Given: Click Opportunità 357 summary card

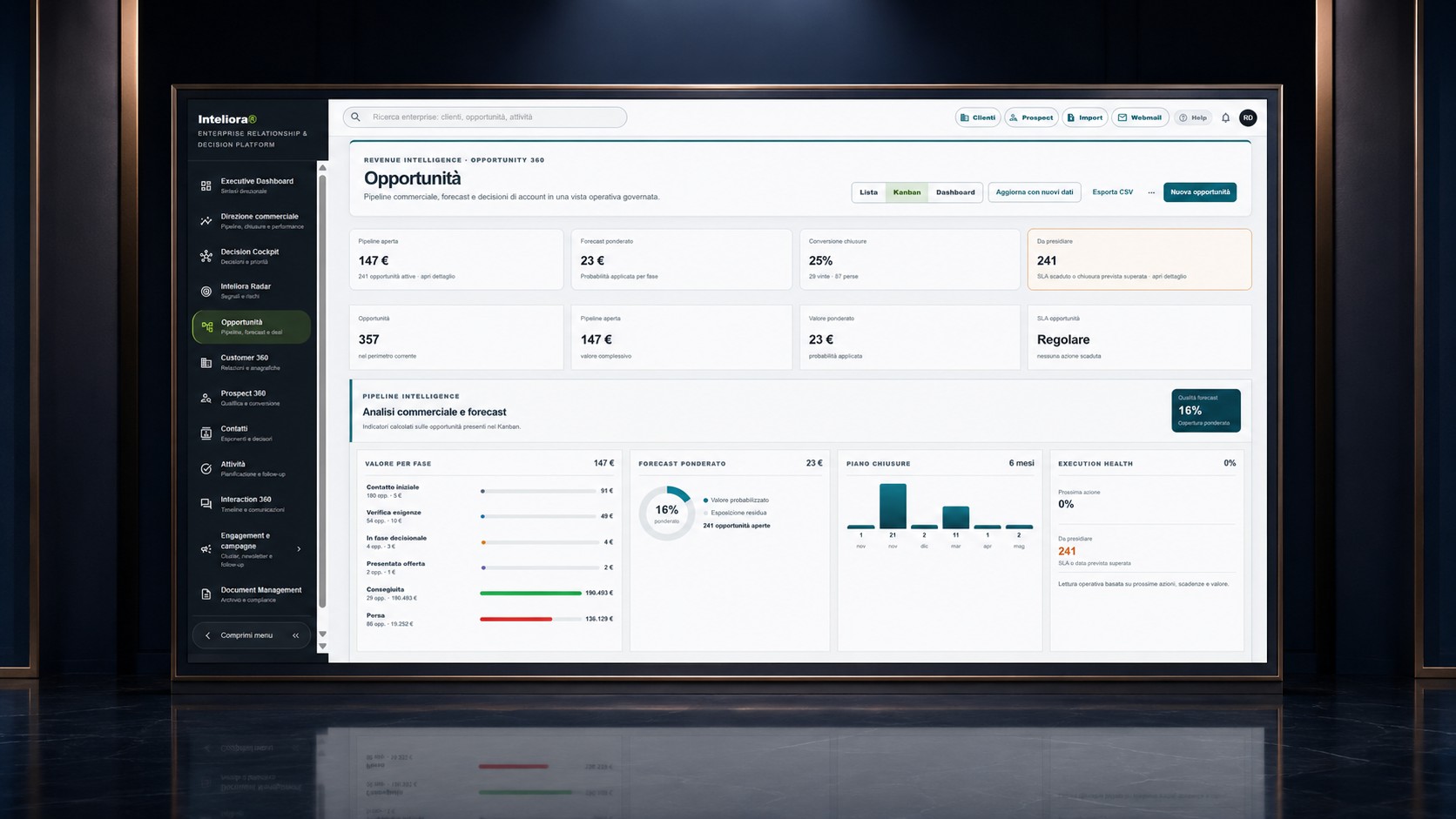Looking at the screenshot, I should [456, 337].
